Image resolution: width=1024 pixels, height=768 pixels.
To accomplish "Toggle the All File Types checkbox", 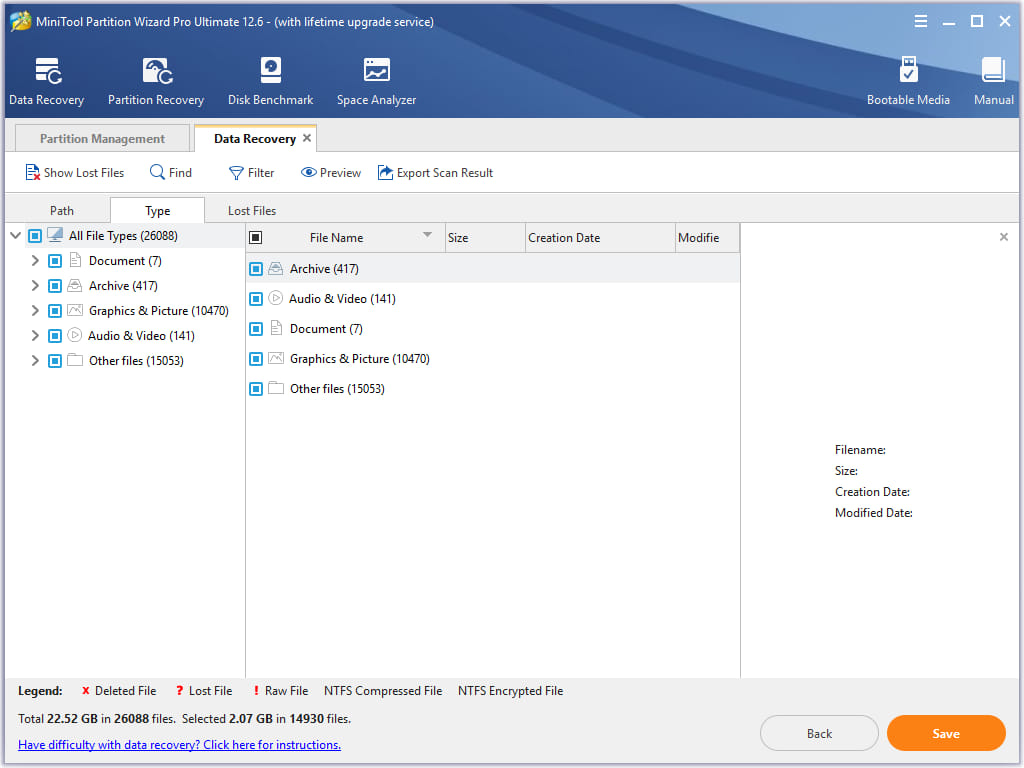I will tap(35, 235).
